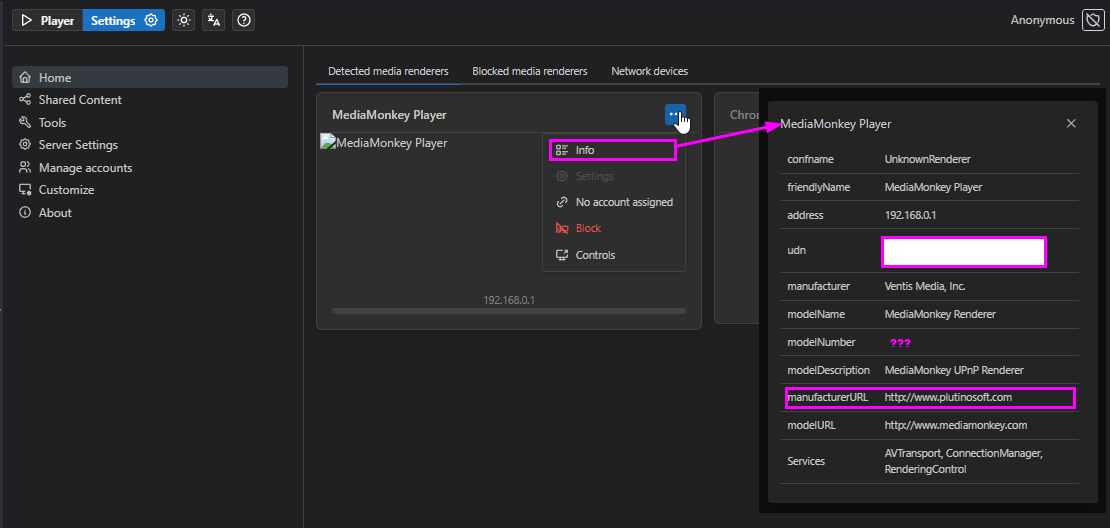Open the Customize page

(x=66, y=190)
